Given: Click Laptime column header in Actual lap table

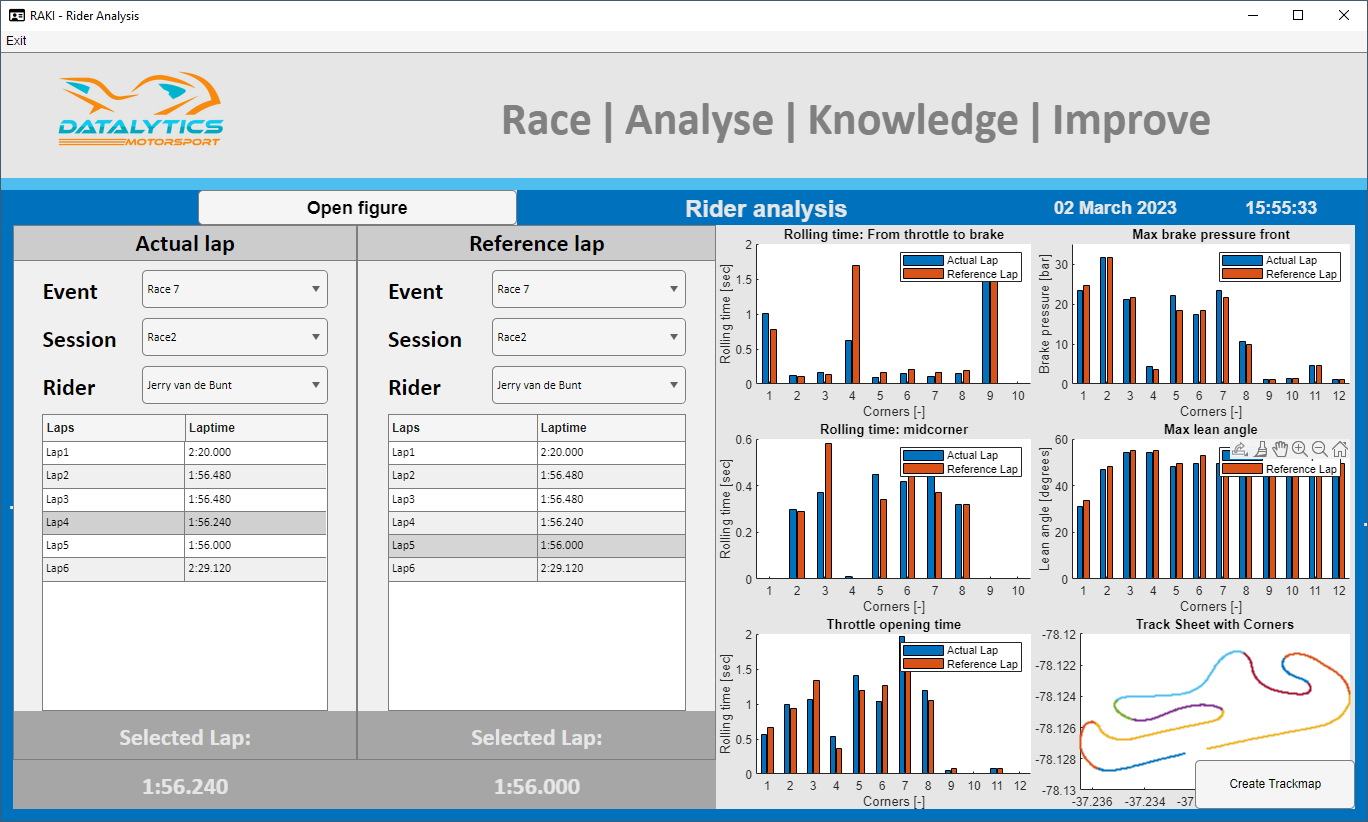Looking at the screenshot, I should 255,428.
